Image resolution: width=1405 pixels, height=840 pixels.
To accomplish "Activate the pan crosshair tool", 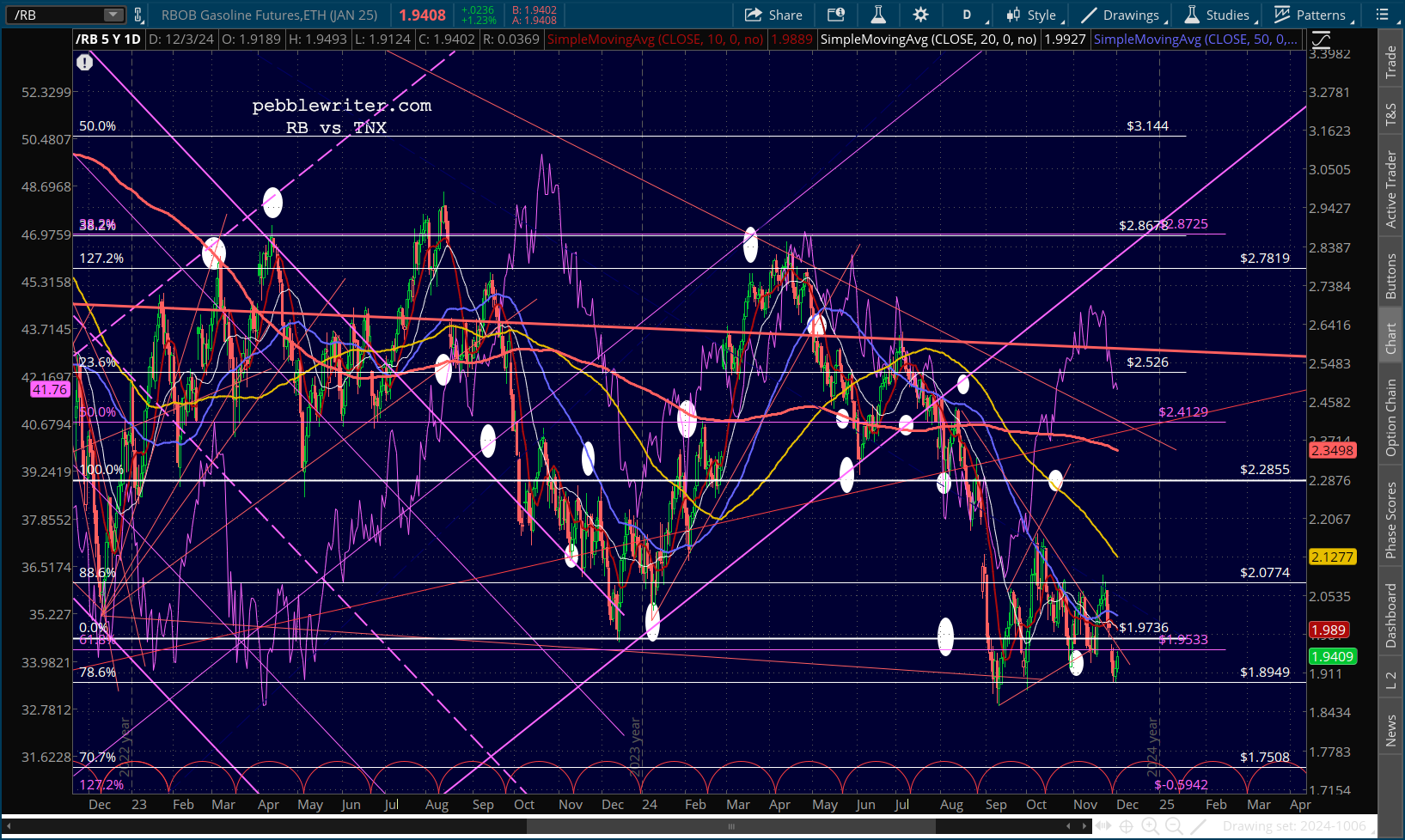I will point(1126,826).
